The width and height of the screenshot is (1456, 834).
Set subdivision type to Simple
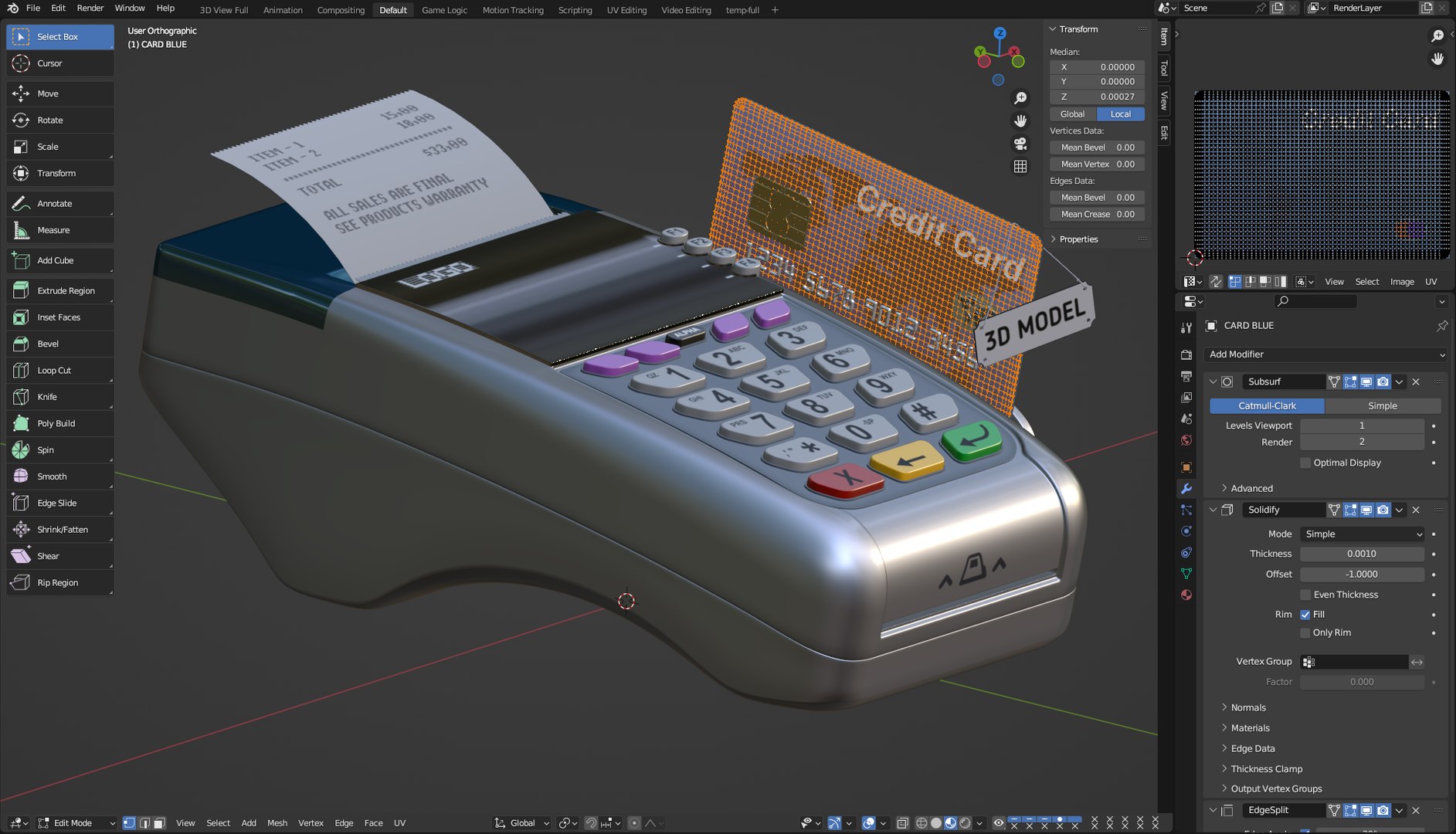point(1382,405)
